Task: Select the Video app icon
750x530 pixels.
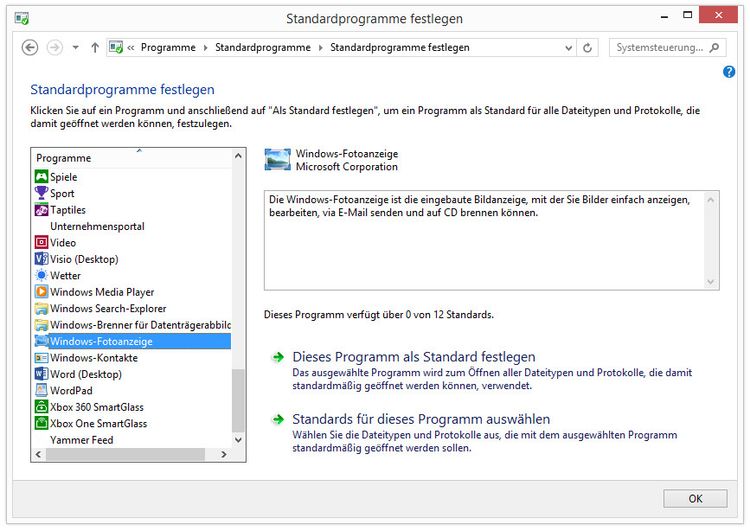Action: click(42, 243)
